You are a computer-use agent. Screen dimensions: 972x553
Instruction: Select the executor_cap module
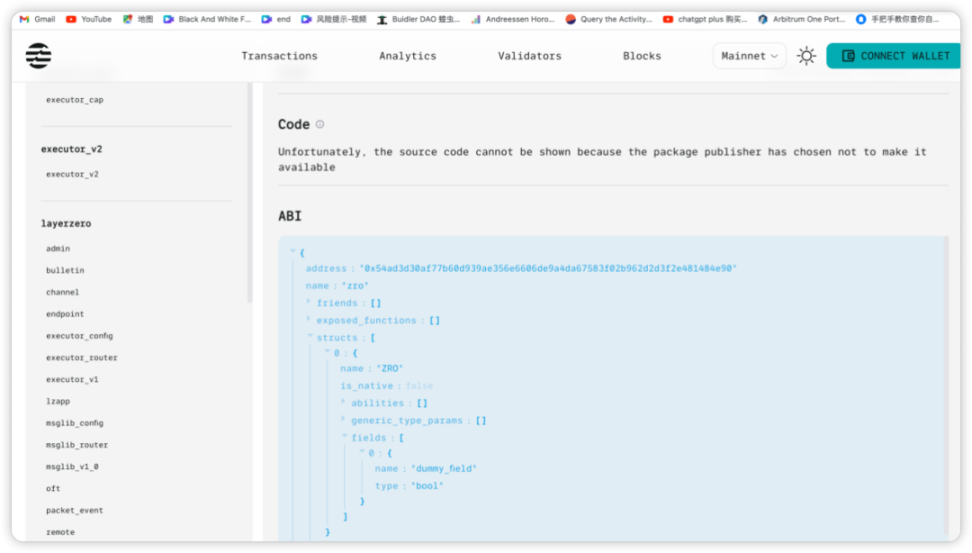pyautogui.click(x=74, y=100)
